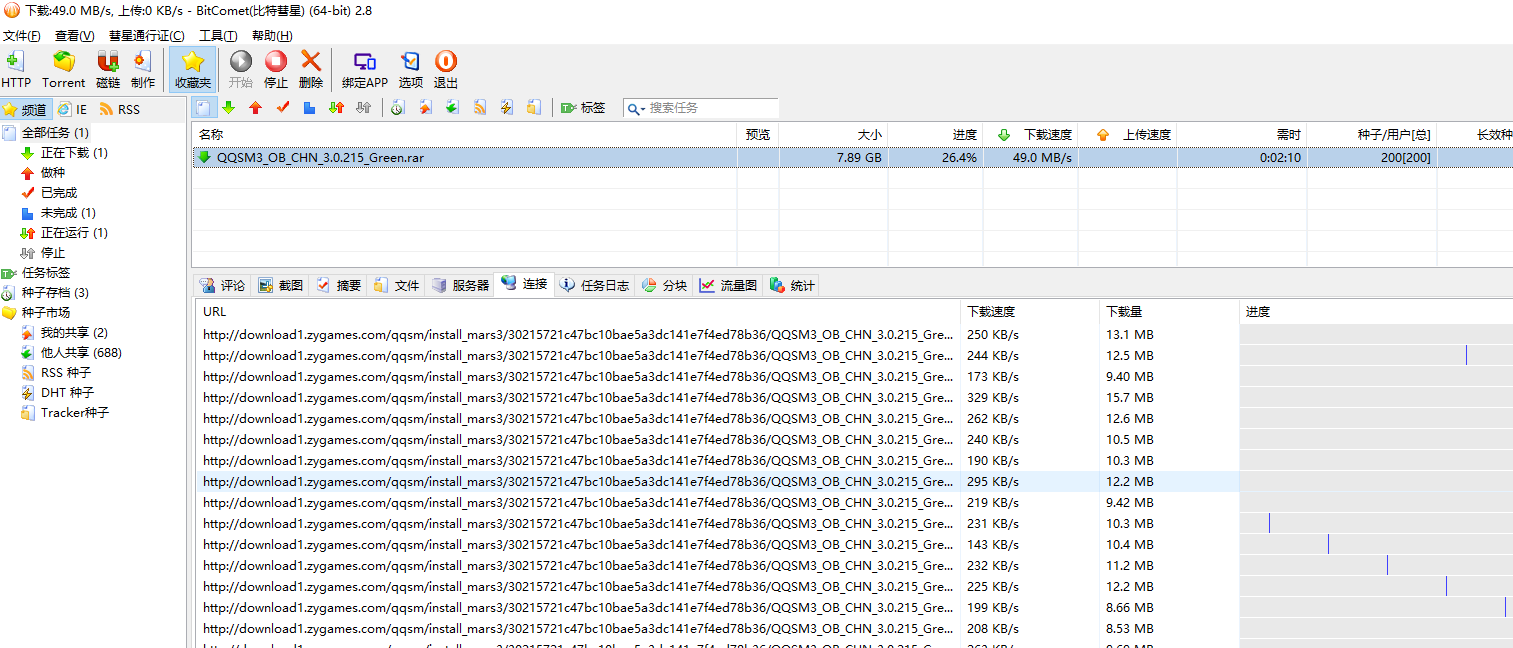Toggle the 收藏夹 favorites star button
The height and width of the screenshot is (648, 1513).
click(x=193, y=69)
